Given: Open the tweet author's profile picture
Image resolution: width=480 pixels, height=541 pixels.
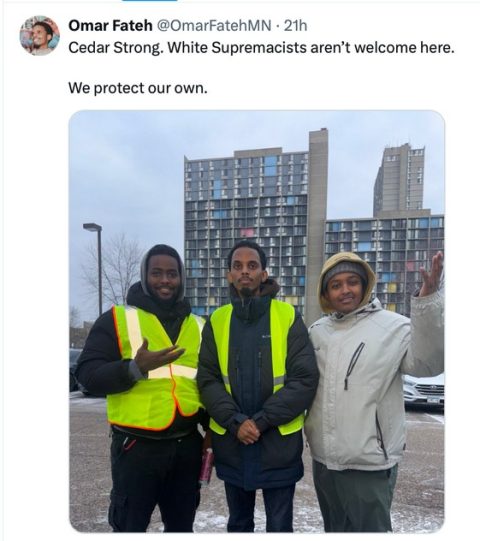Looking at the screenshot, I should pos(39,36).
